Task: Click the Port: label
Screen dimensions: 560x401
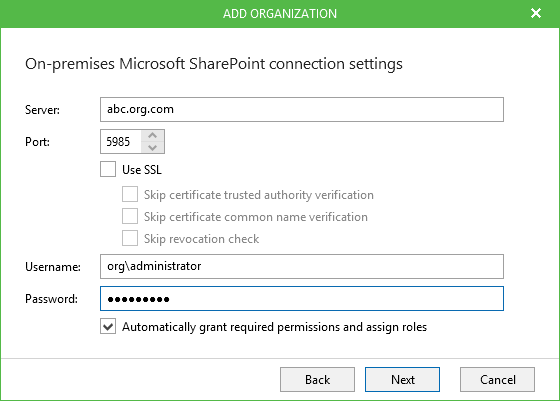Action: [37, 142]
